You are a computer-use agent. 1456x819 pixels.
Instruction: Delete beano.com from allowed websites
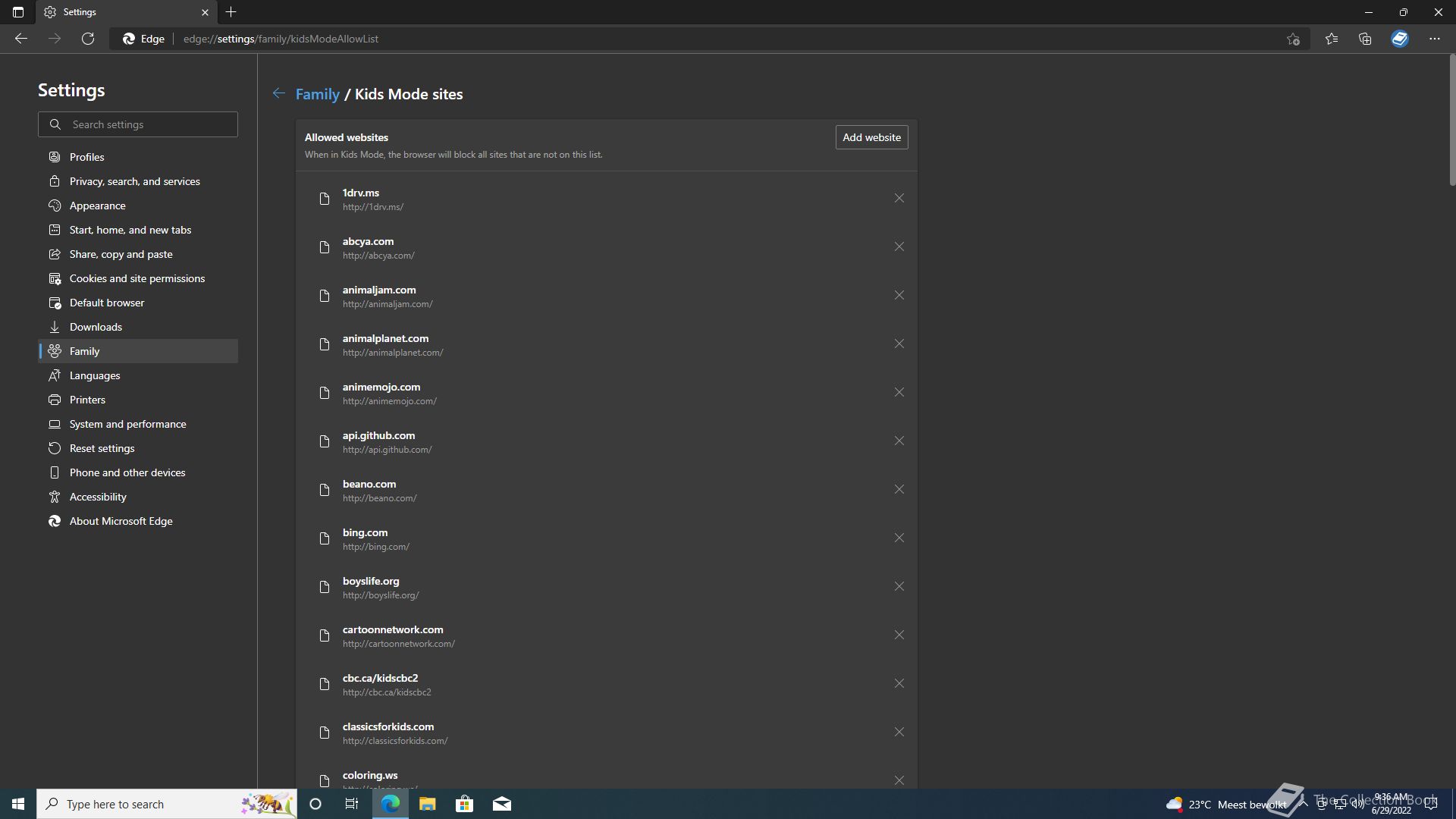coord(899,490)
